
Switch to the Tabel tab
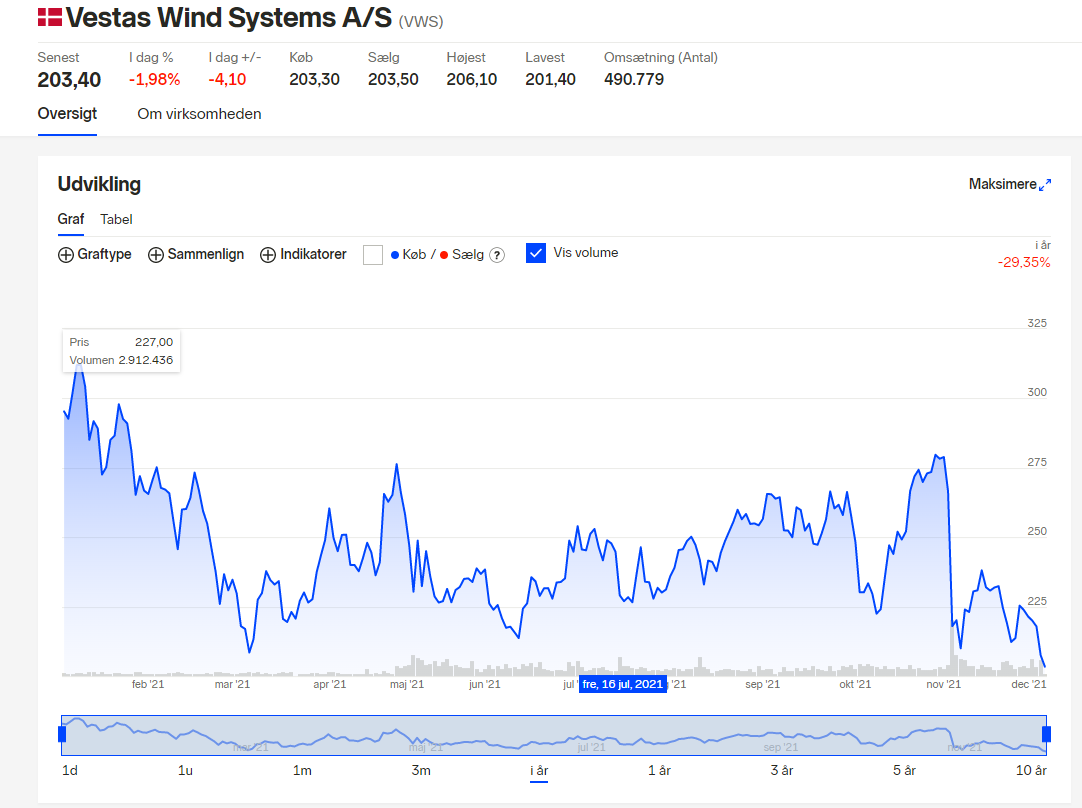pos(116,219)
